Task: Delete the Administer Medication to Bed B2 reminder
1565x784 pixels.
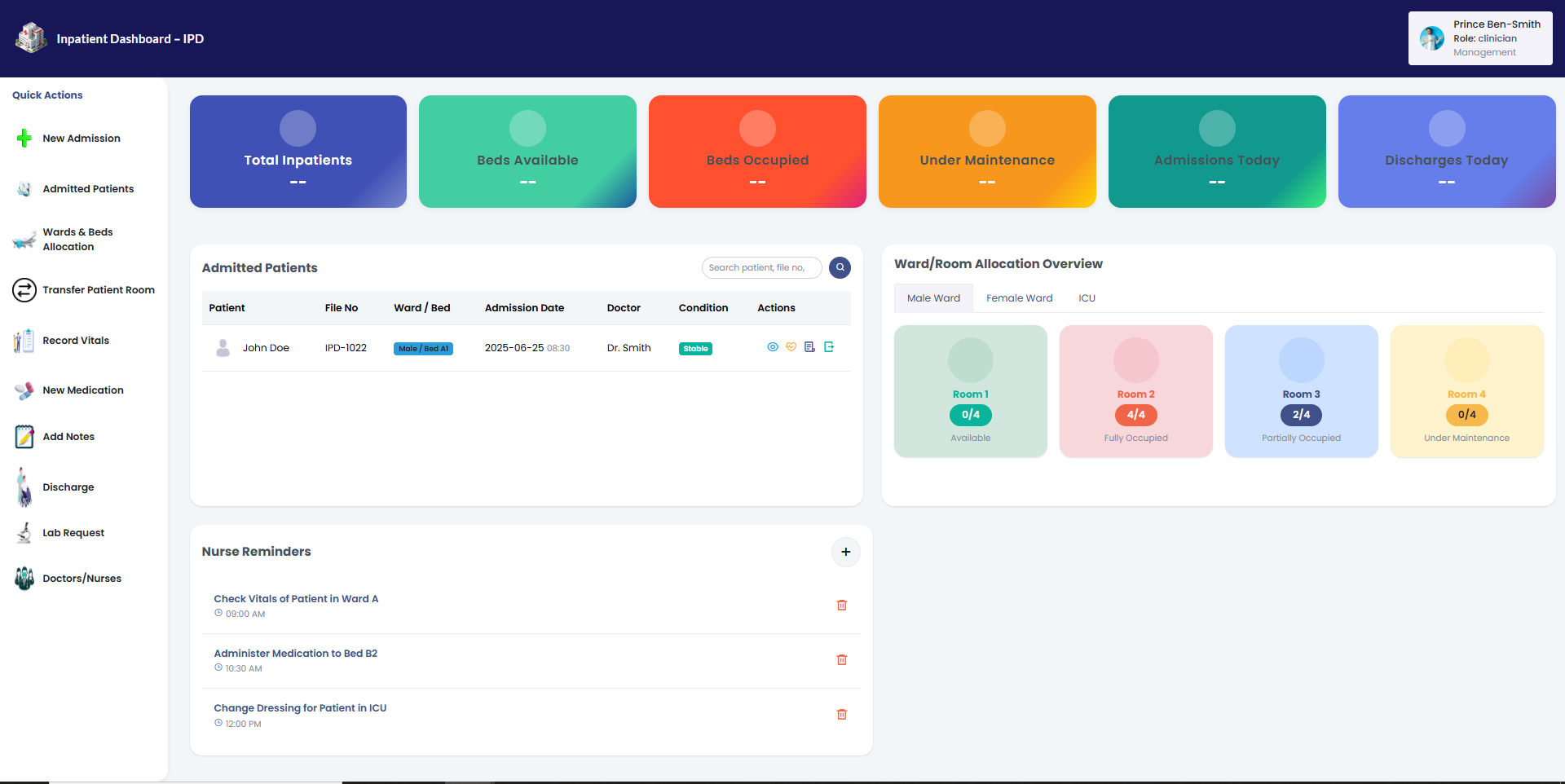Action: [842, 660]
